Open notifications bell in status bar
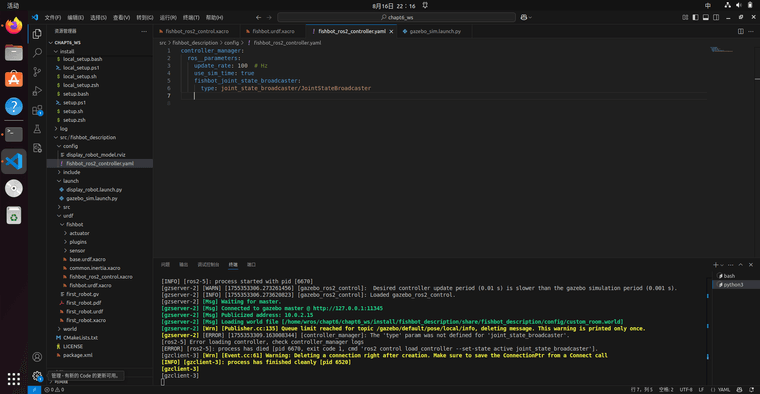This screenshot has width=760, height=394. (x=751, y=390)
